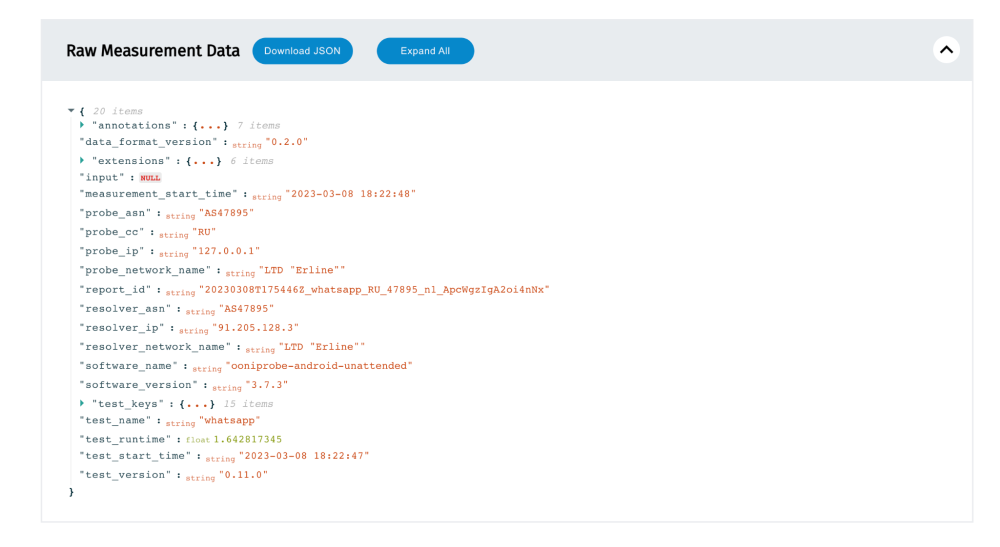The width and height of the screenshot is (1000, 547).
Task: Click the Raw Measurement Data heading
Action: [x=153, y=51]
